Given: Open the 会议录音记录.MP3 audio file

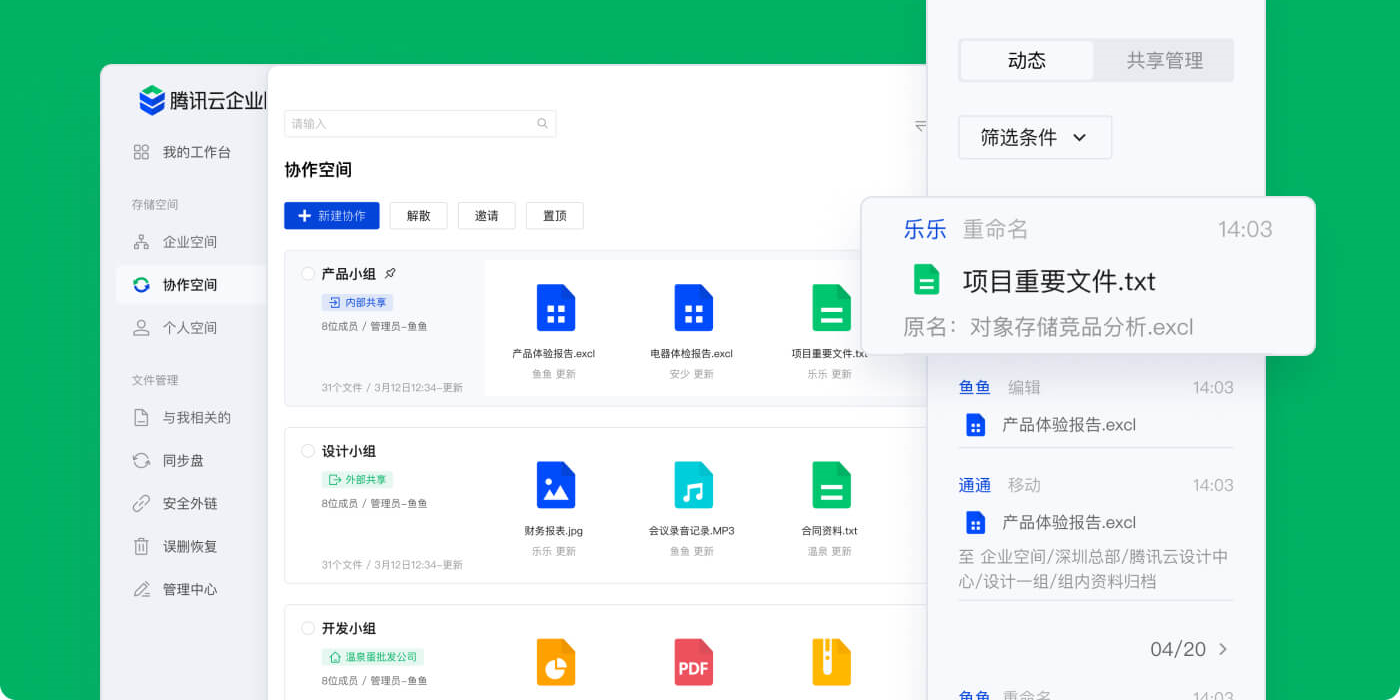Looking at the screenshot, I should click(694, 485).
